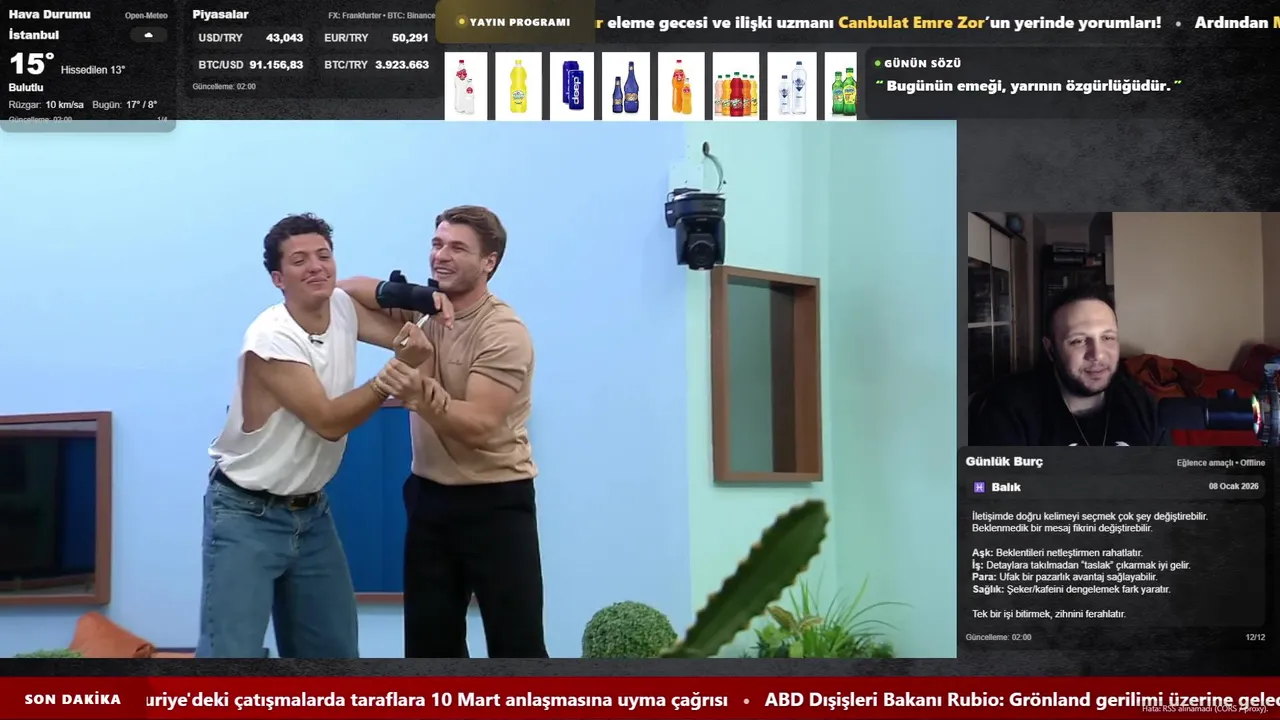Click the purple Balık zodiac icon
The height and width of the screenshot is (720, 1280).
tap(979, 487)
